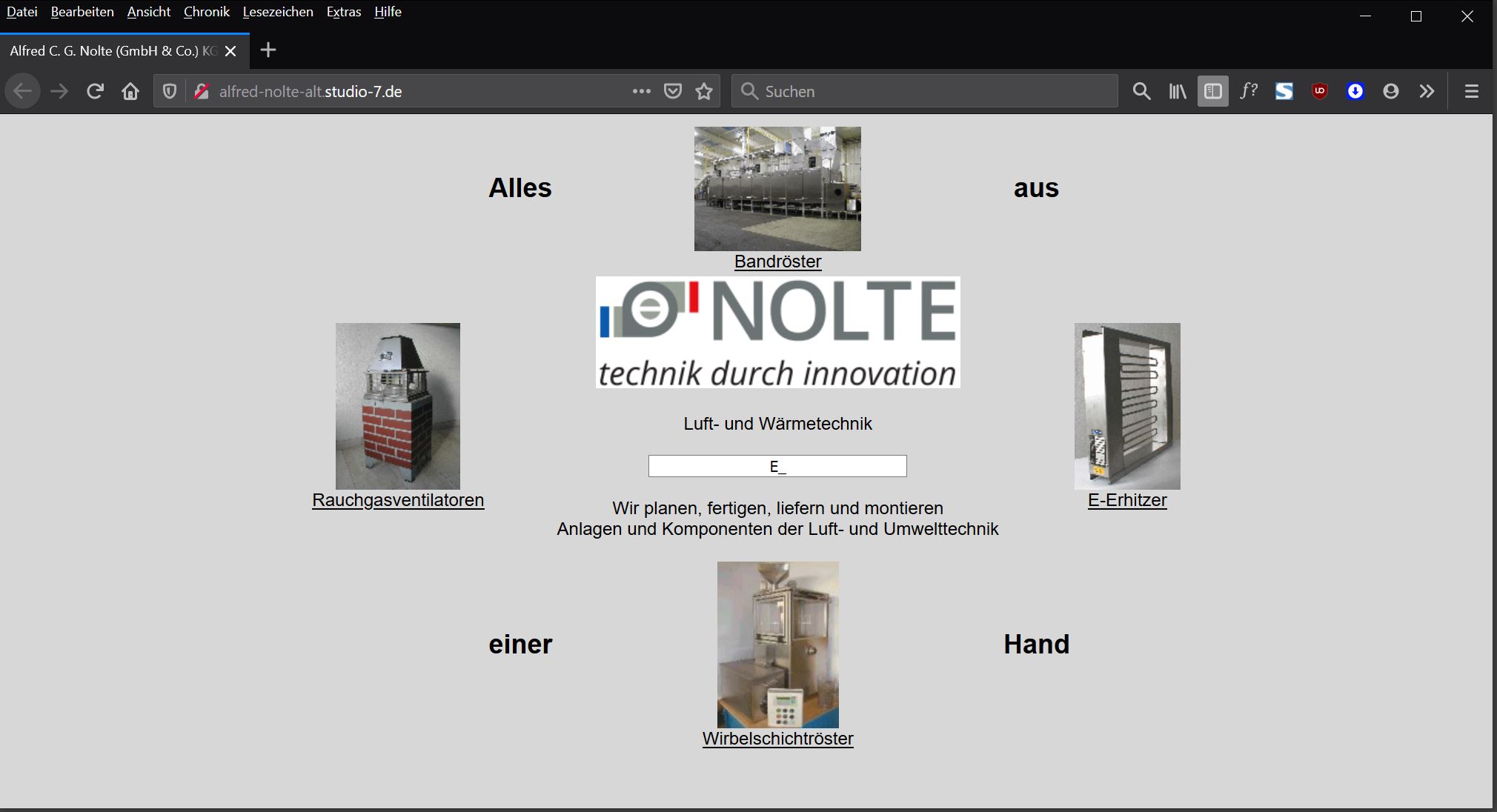
Task: Click the 'aus' heading text
Action: 1036,188
